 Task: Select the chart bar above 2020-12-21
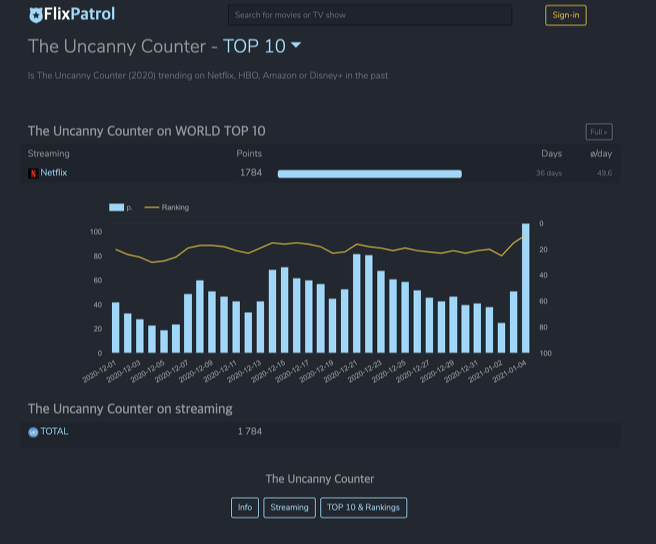(x=356, y=303)
